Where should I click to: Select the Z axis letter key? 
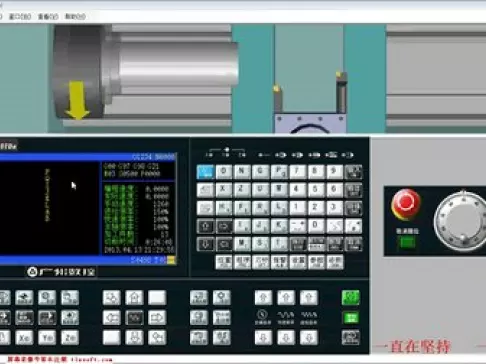point(242,190)
